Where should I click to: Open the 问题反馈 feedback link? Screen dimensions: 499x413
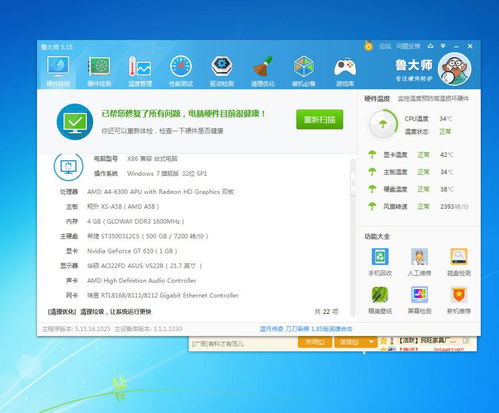coord(408,46)
